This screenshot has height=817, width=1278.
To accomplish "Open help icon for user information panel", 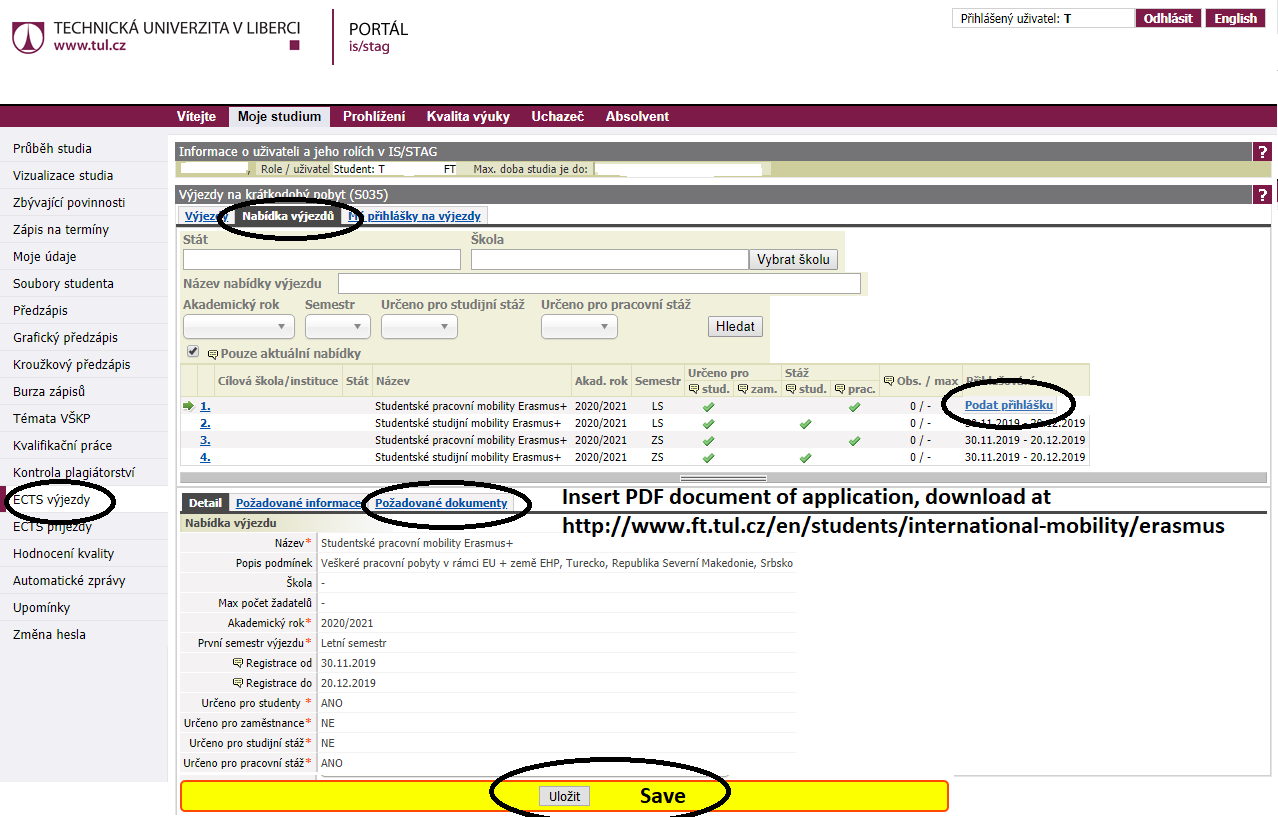I will click(1263, 152).
